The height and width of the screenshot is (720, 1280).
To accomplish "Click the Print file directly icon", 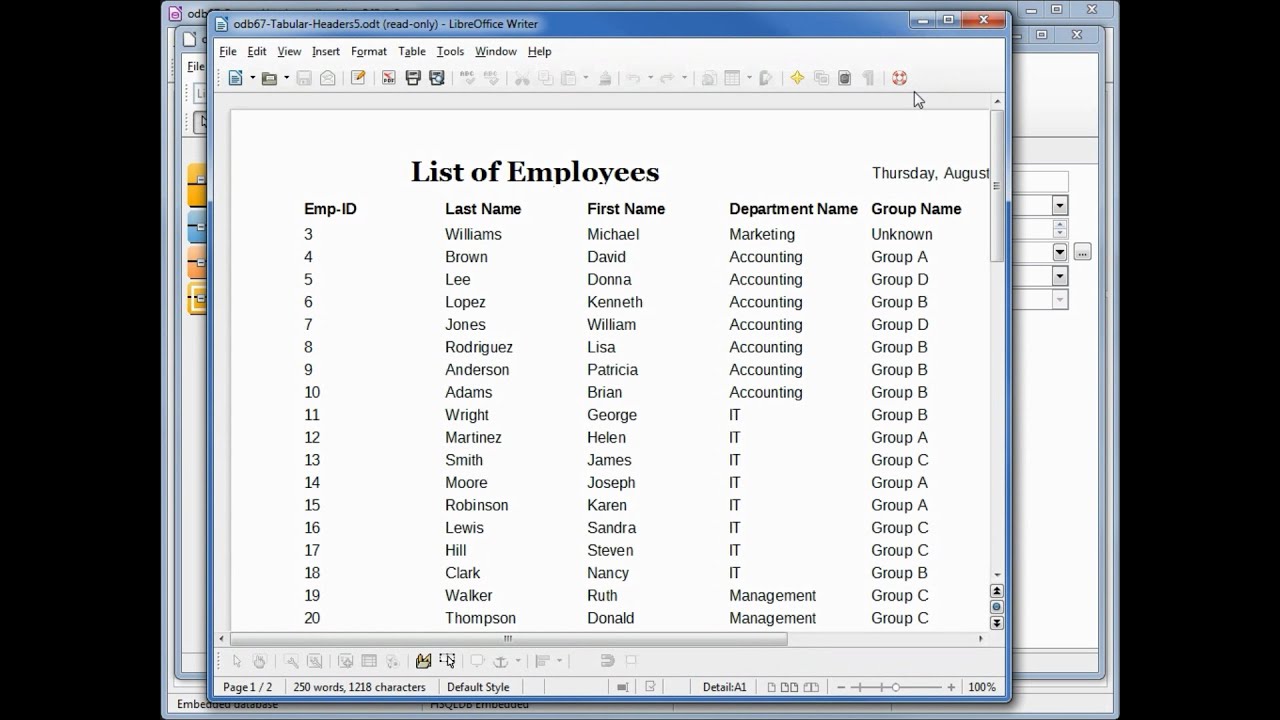I will click(413, 78).
